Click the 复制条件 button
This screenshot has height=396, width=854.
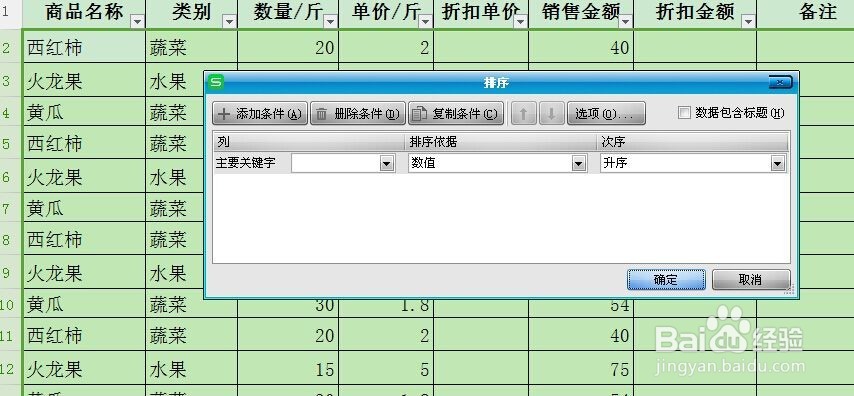(456, 113)
